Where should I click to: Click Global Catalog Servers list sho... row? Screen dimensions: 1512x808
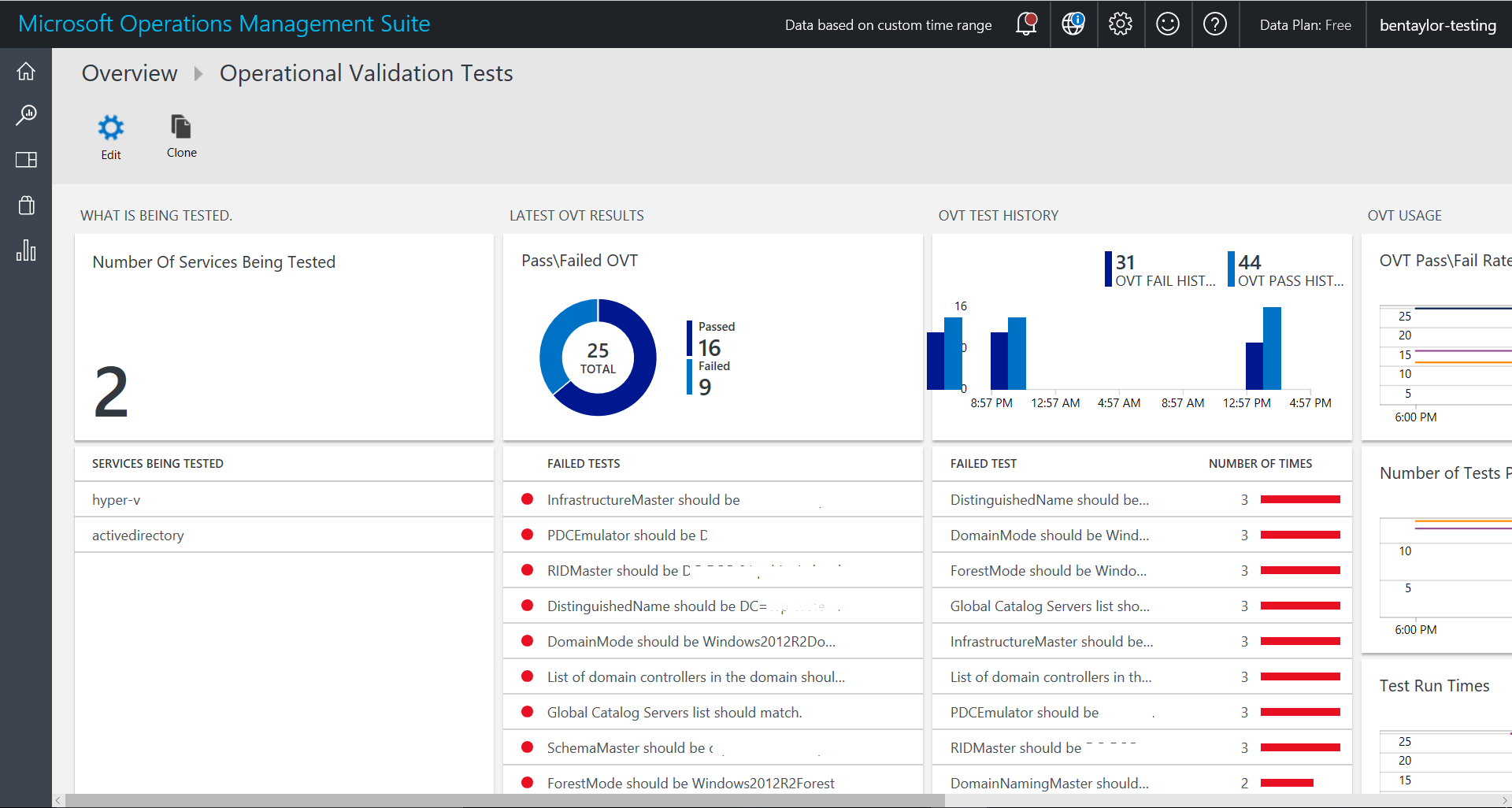[x=1142, y=606]
